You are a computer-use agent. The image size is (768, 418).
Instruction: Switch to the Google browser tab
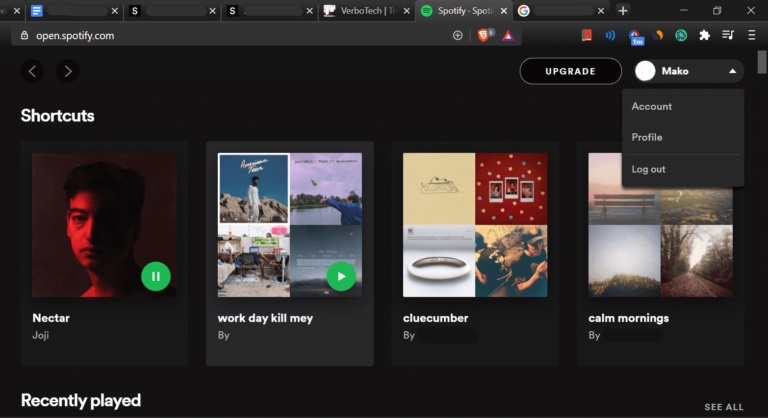coord(561,11)
